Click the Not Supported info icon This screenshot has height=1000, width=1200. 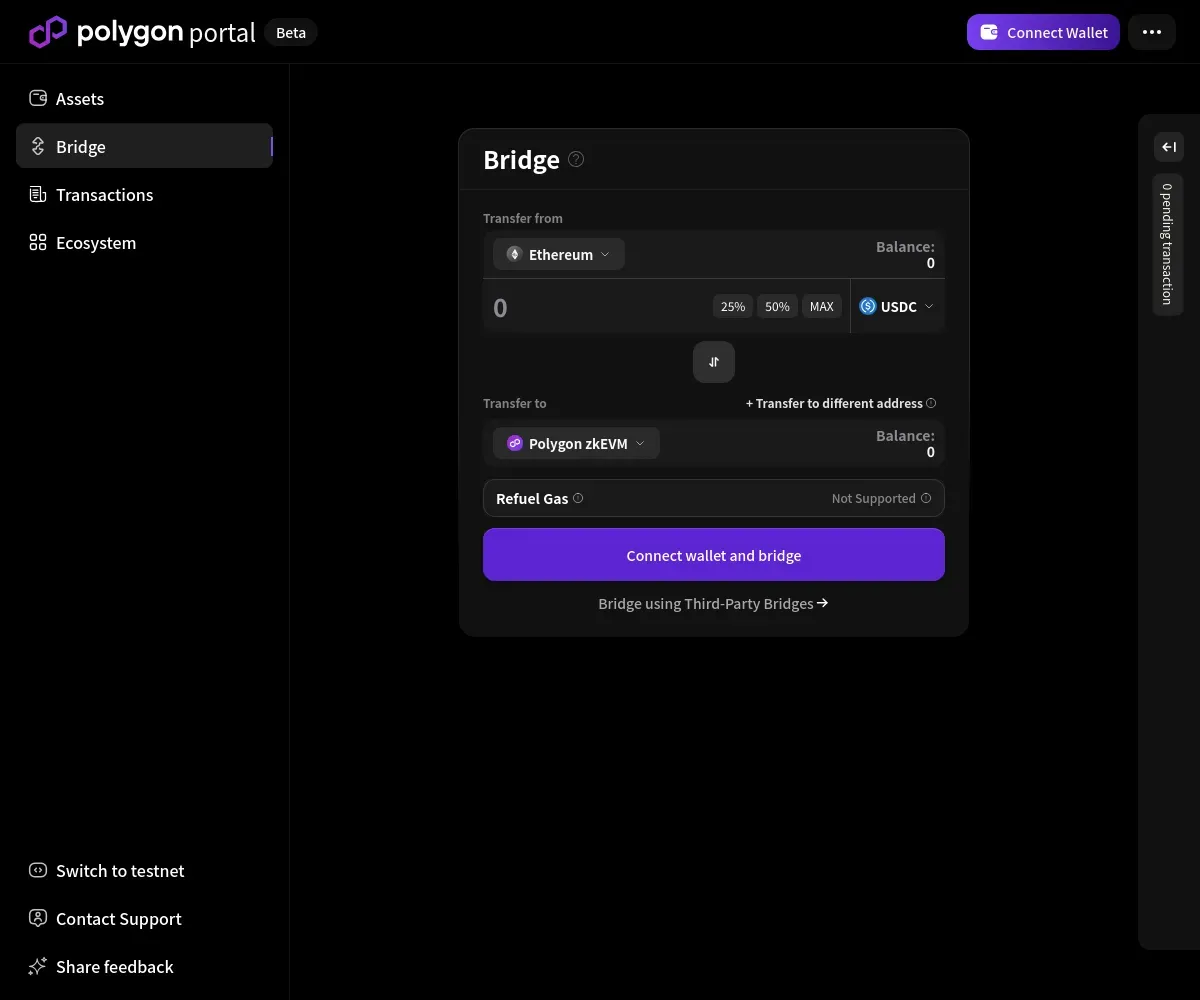pyautogui.click(x=926, y=498)
